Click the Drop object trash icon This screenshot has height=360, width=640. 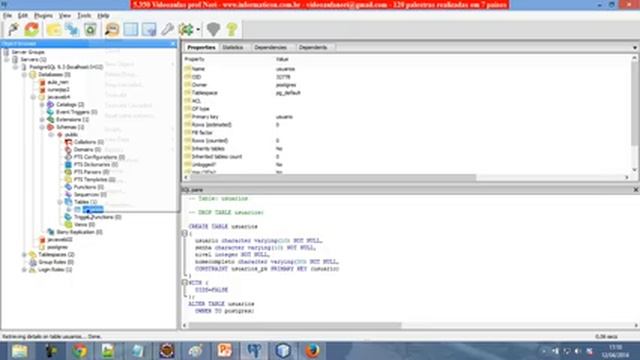tap(90, 29)
